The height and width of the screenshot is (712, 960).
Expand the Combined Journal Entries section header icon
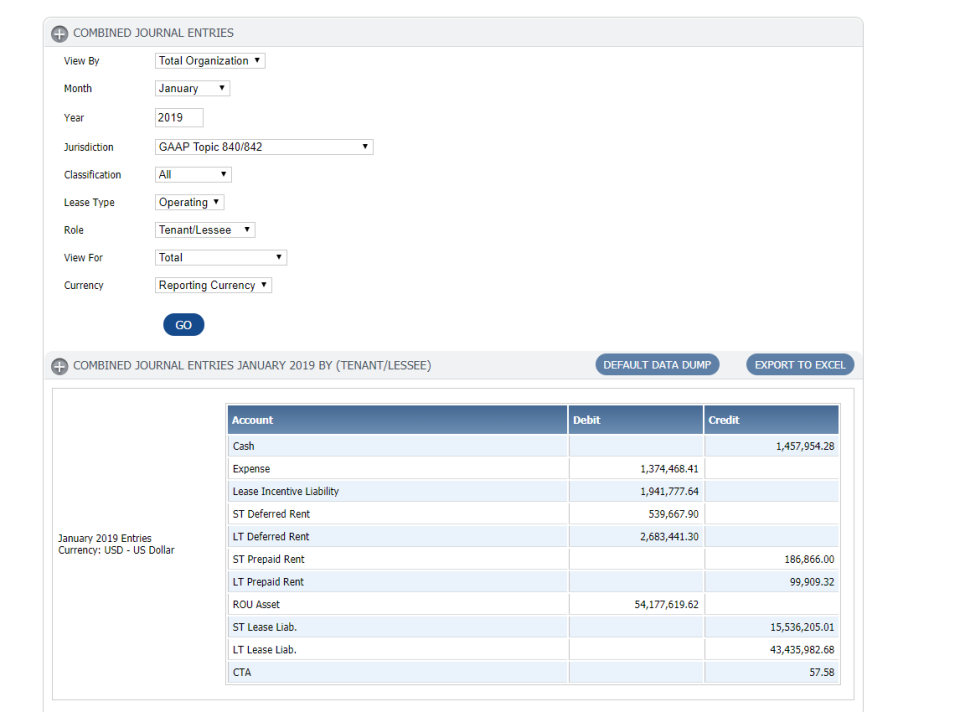tap(58, 32)
